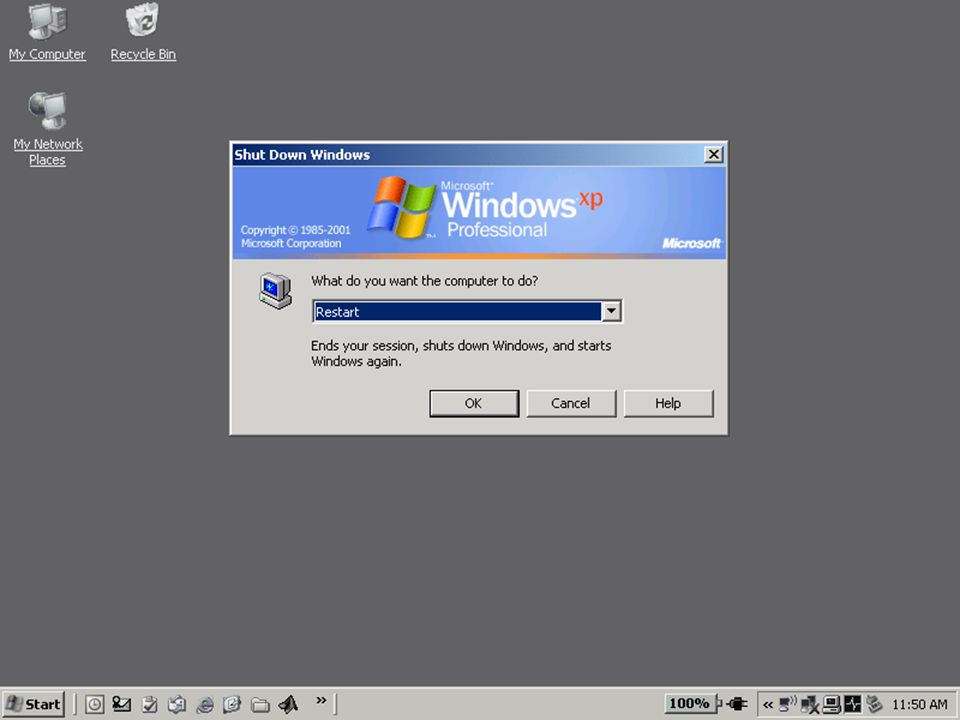The image size is (960, 720).
Task: Open the mail envelope Quick Launch icon
Action: [x=121, y=704]
